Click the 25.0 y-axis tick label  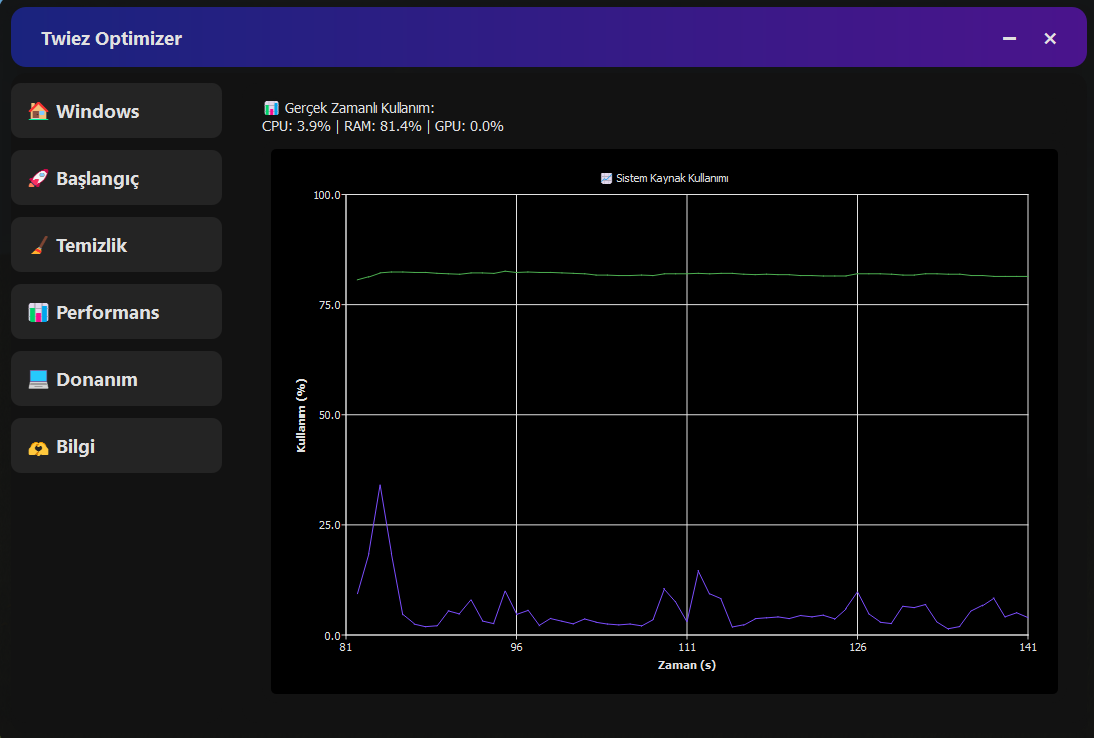click(x=329, y=525)
